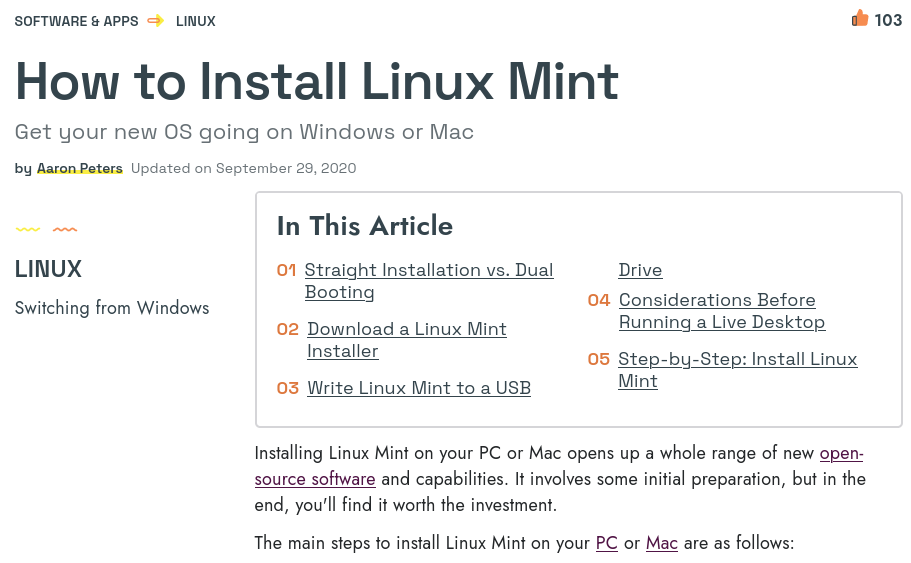The image size is (911, 563).
Task: Select Switching from Windows sidebar item
Action: (x=112, y=307)
